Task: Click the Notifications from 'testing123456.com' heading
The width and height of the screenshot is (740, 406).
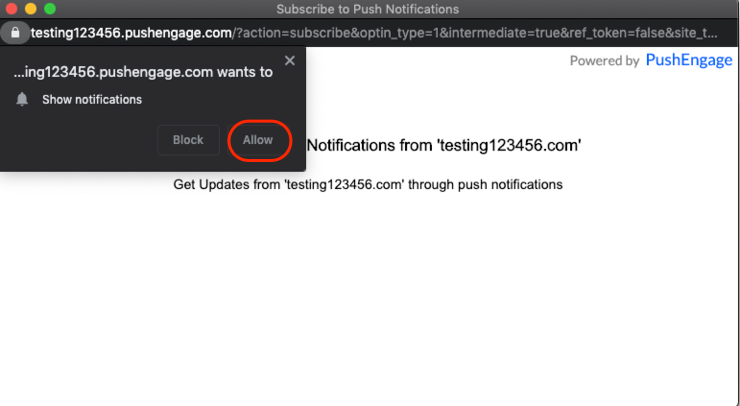Action: [x=444, y=145]
